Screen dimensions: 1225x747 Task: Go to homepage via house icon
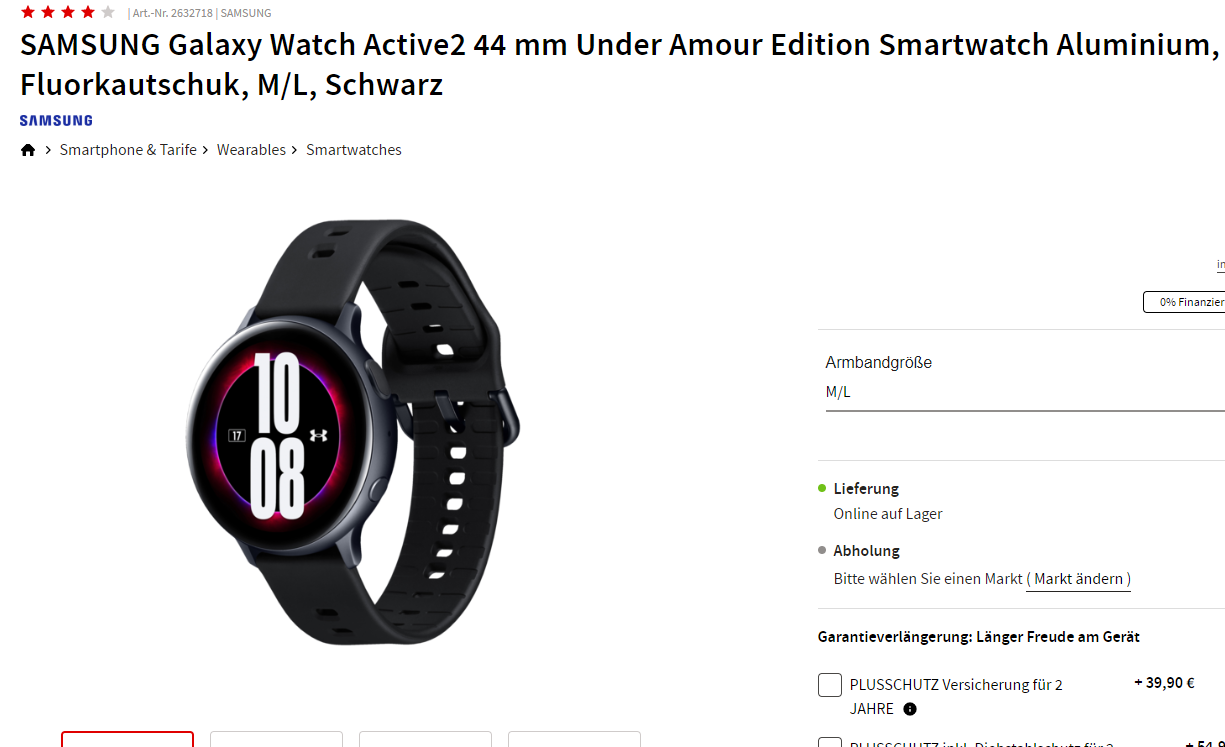28,150
